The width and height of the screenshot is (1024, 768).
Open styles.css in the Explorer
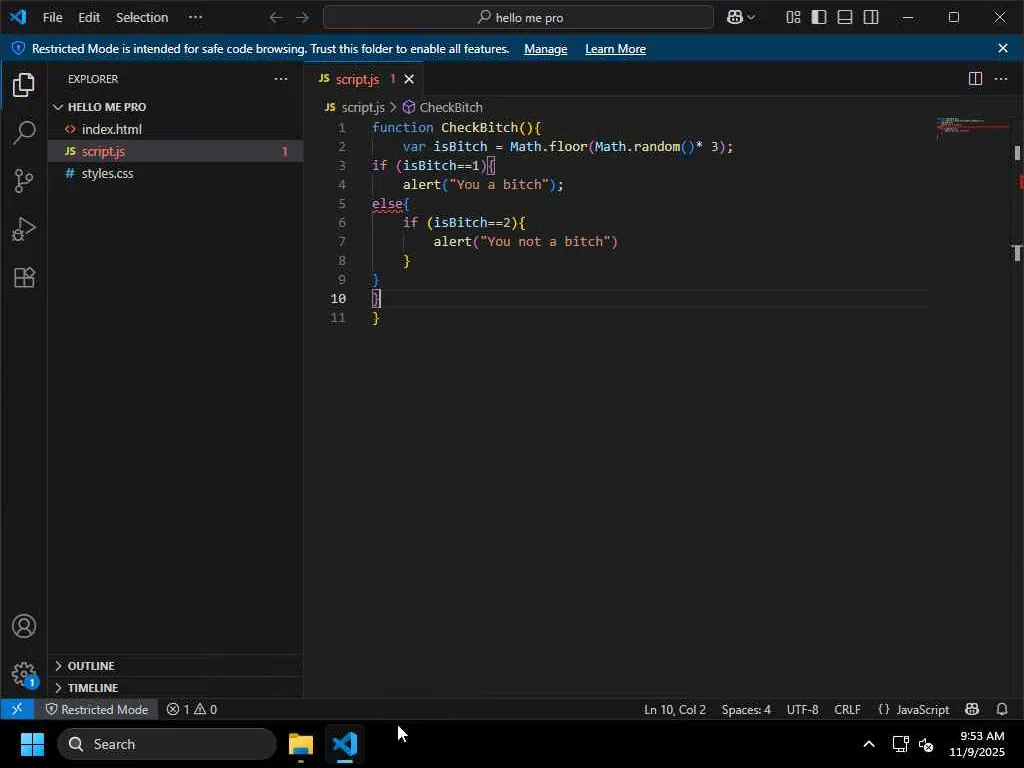(107, 173)
